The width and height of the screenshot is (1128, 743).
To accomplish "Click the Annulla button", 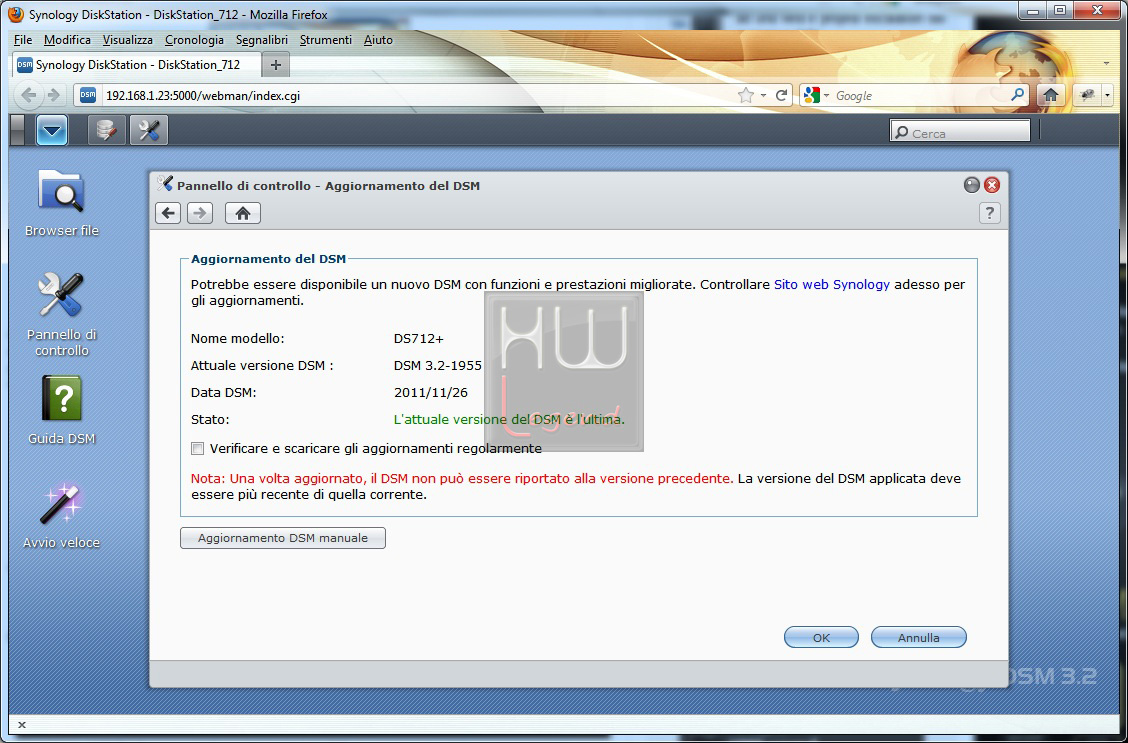I will [919, 637].
